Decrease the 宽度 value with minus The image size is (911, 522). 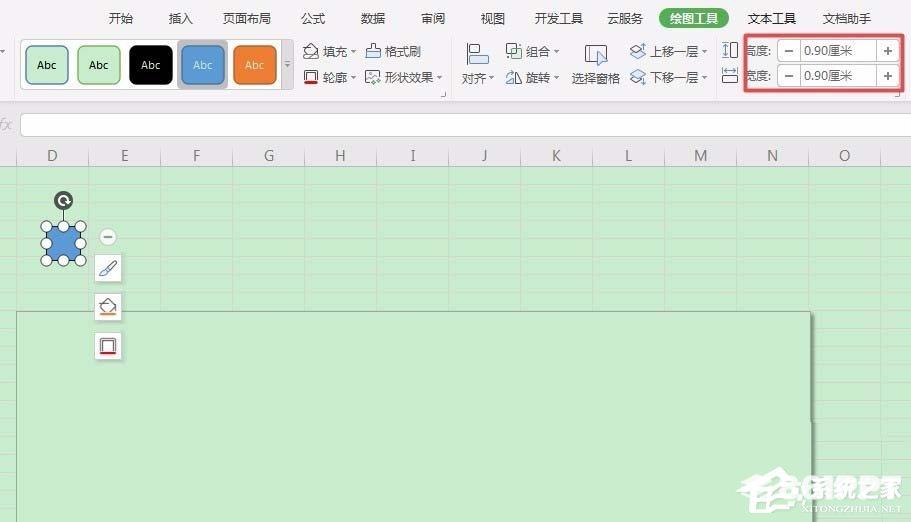[x=788, y=76]
